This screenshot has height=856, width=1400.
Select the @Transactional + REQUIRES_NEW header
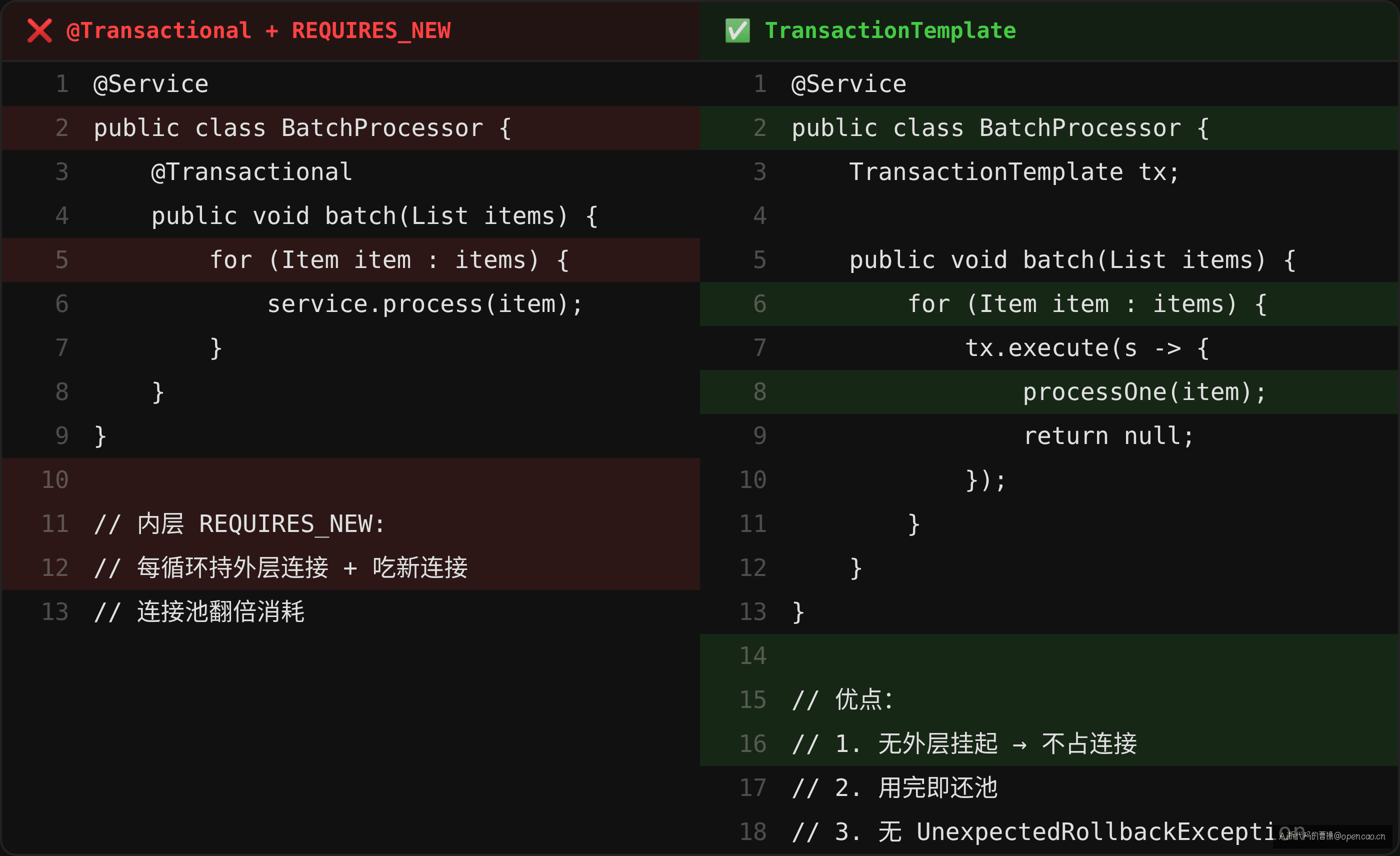(258, 30)
